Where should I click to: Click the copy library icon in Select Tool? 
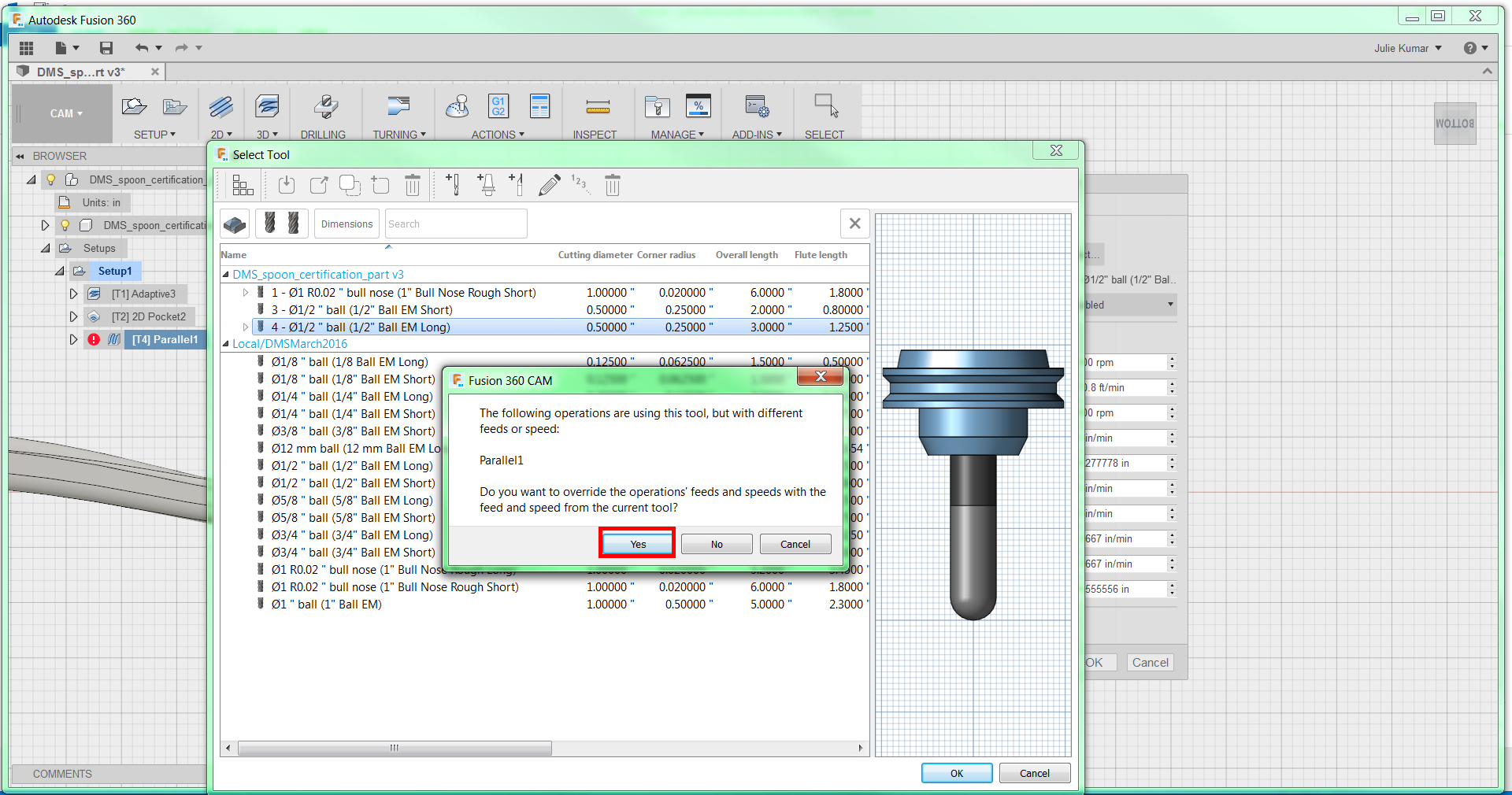tap(350, 186)
